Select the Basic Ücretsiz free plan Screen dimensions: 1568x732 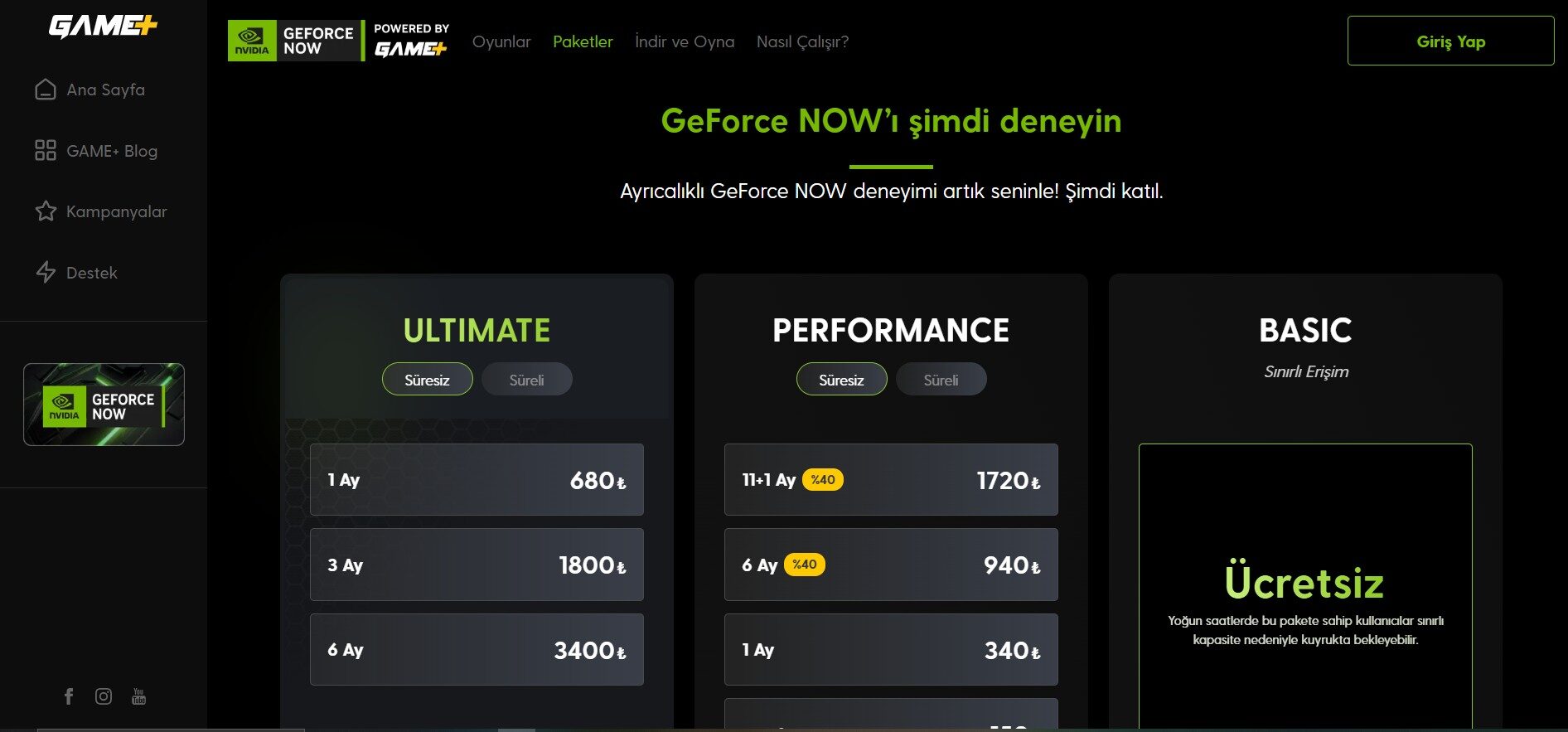1305,587
